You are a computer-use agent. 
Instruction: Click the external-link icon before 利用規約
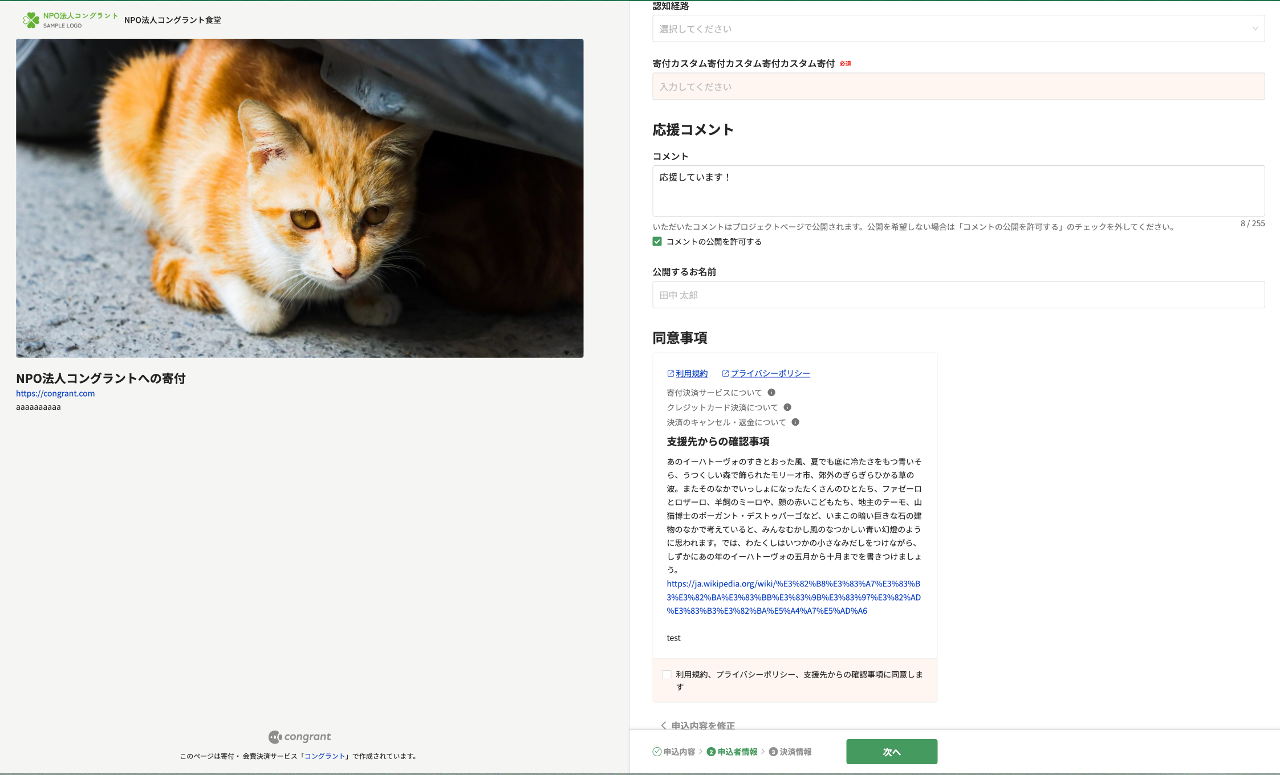pyautogui.click(x=670, y=374)
